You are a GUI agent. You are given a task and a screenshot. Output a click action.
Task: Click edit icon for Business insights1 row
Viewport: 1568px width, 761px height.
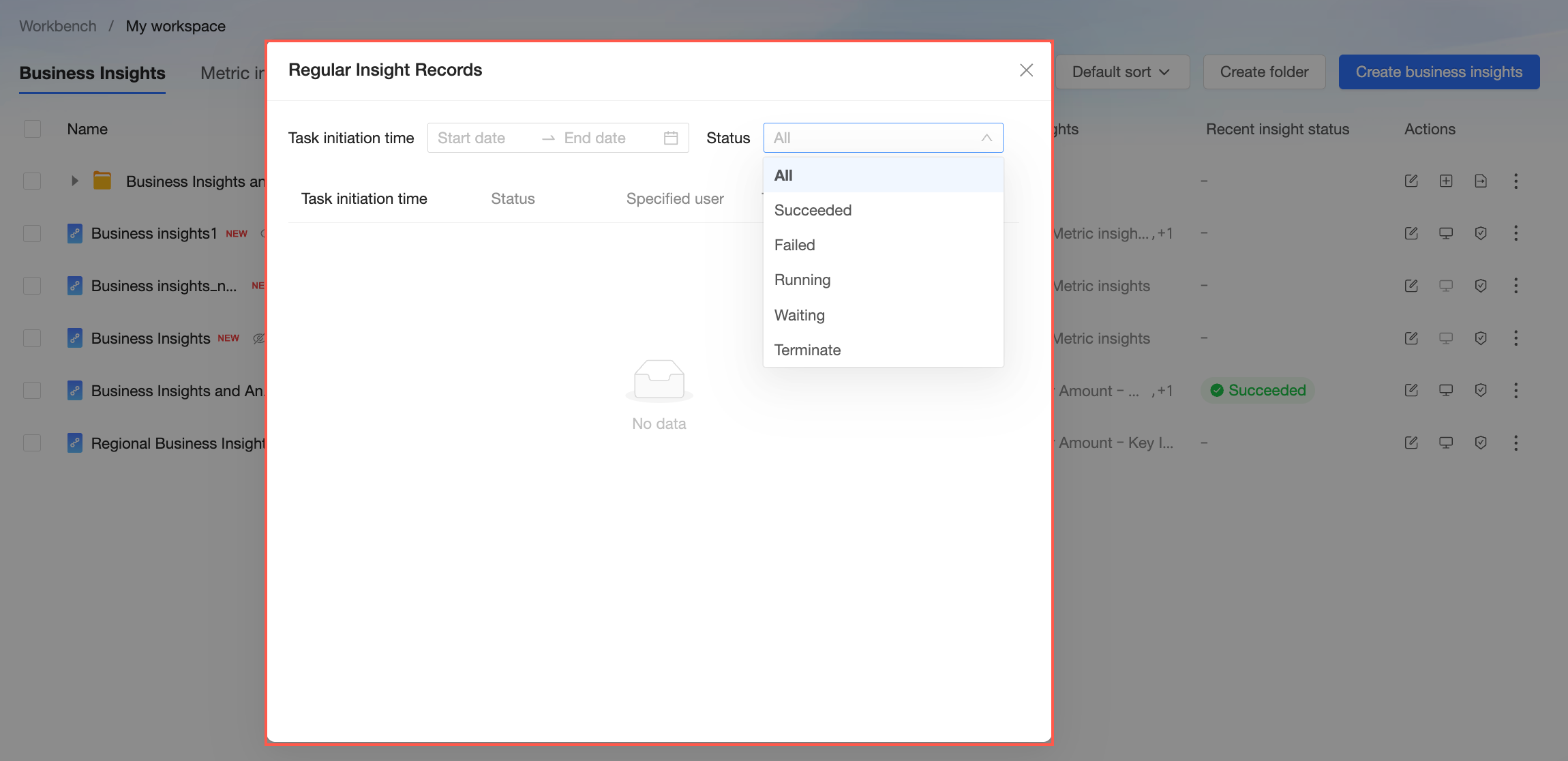coord(1411,233)
